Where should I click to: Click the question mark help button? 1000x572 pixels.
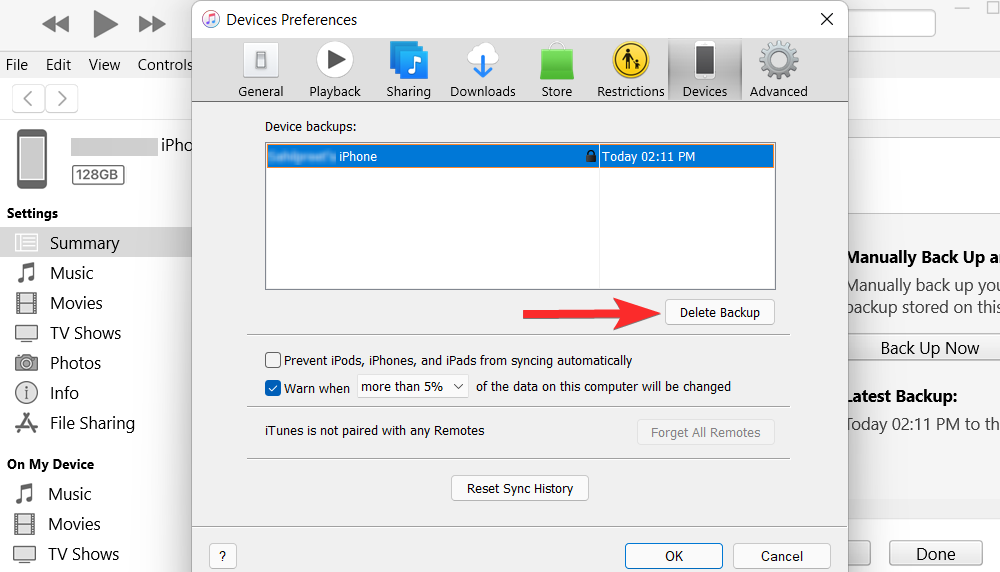[x=222, y=556]
